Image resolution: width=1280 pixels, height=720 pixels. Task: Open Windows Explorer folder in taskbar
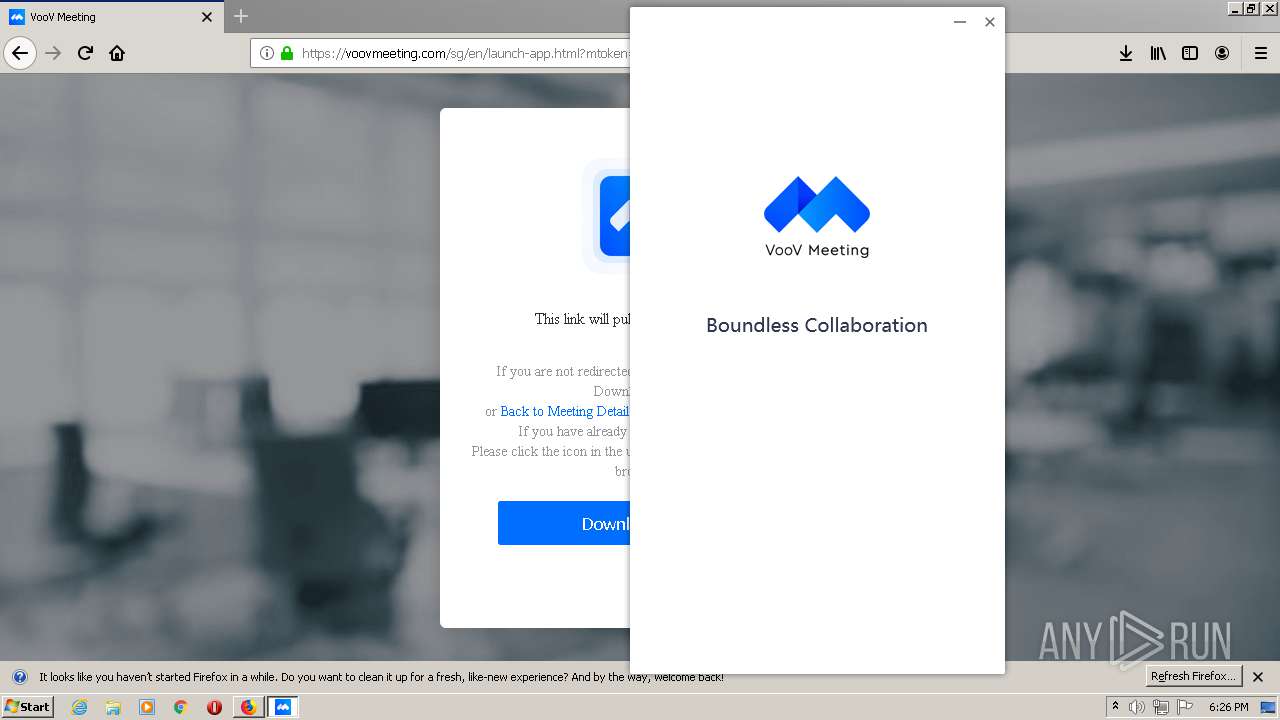(x=113, y=707)
